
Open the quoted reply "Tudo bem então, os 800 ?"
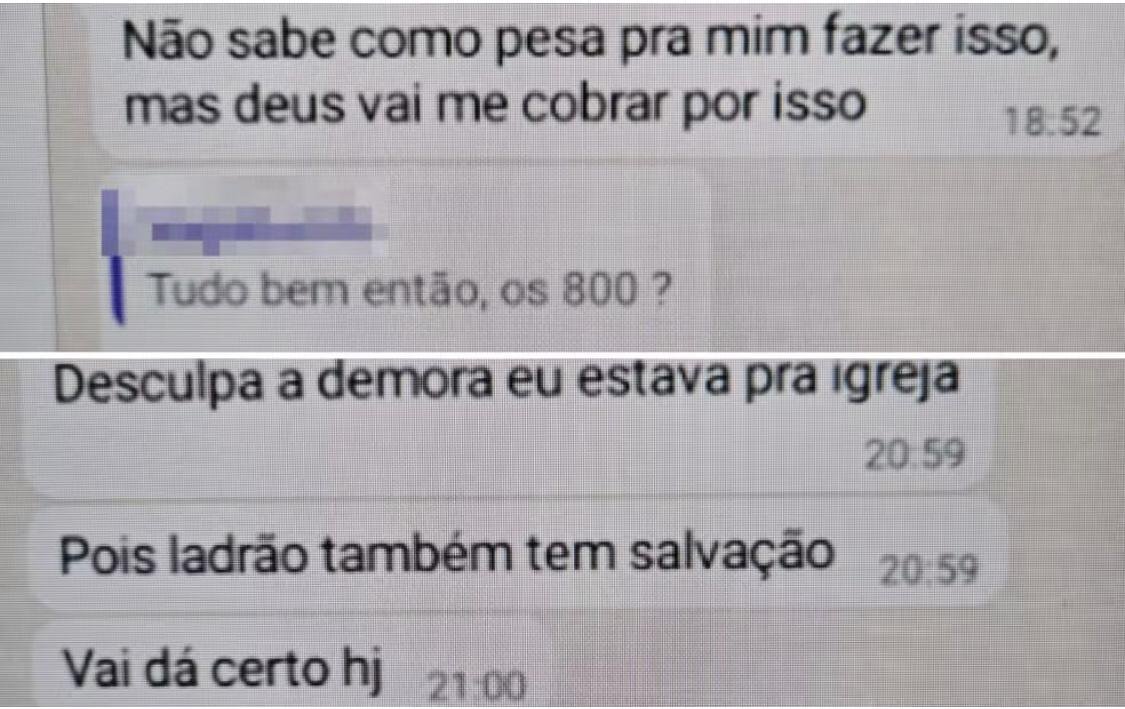[x=410, y=290]
